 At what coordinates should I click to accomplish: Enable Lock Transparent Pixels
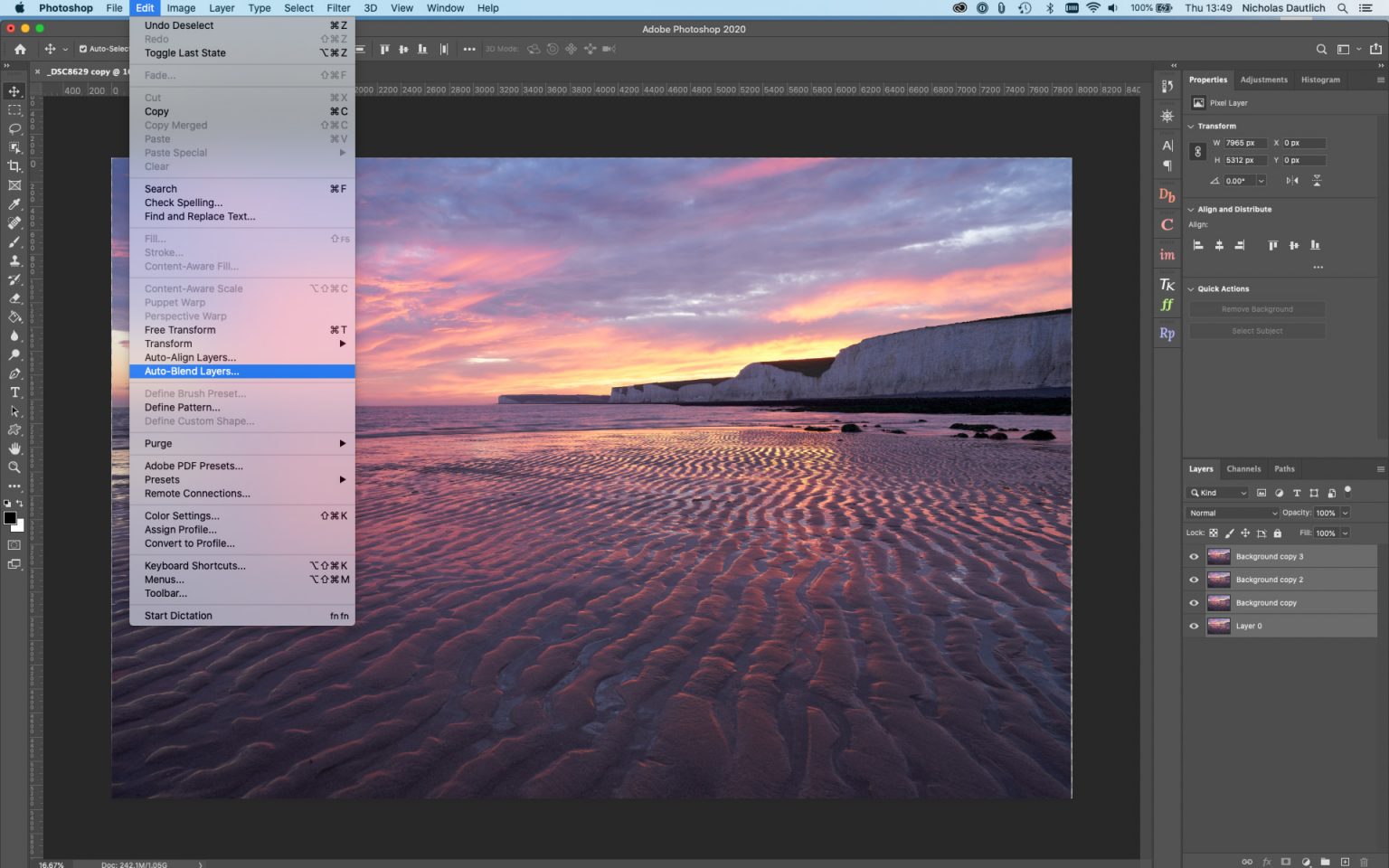[x=1214, y=533]
